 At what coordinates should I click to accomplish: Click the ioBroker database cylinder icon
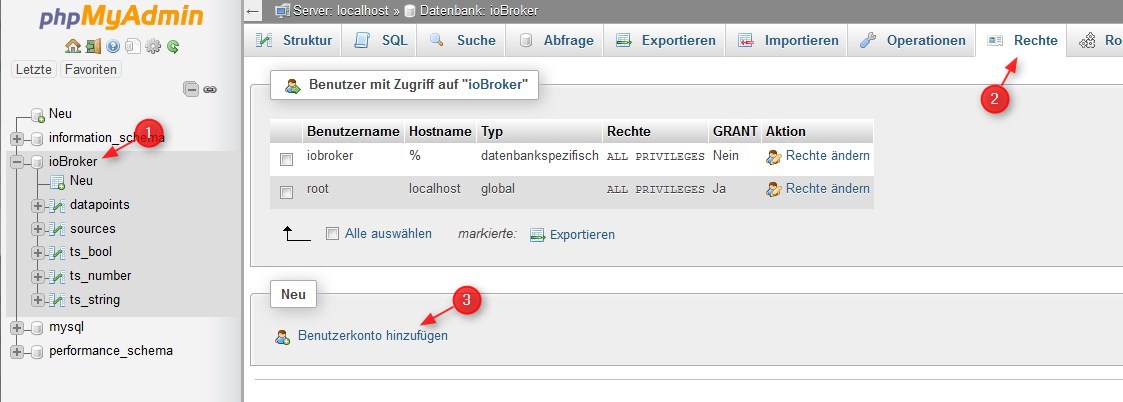click(x=37, y=162)
